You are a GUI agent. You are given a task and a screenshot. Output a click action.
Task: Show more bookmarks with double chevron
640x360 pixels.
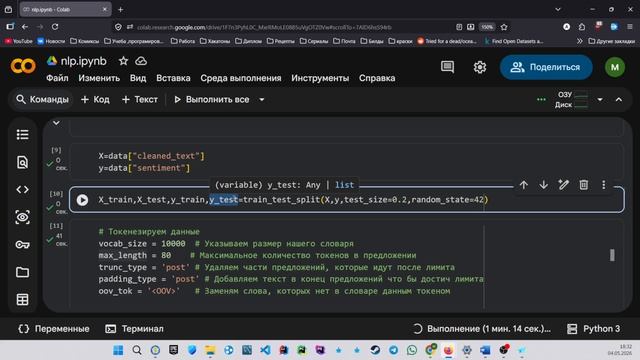click(579, 41)
